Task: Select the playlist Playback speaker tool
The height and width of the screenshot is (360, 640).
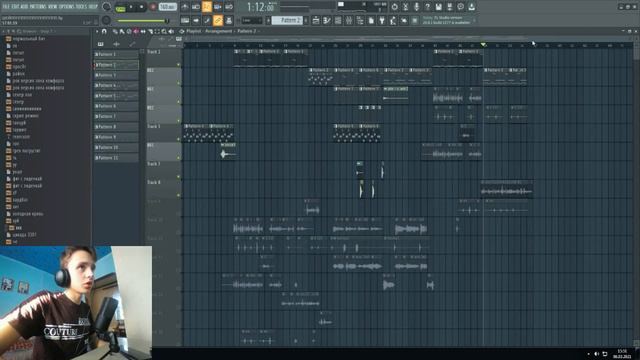Action: 171,31
